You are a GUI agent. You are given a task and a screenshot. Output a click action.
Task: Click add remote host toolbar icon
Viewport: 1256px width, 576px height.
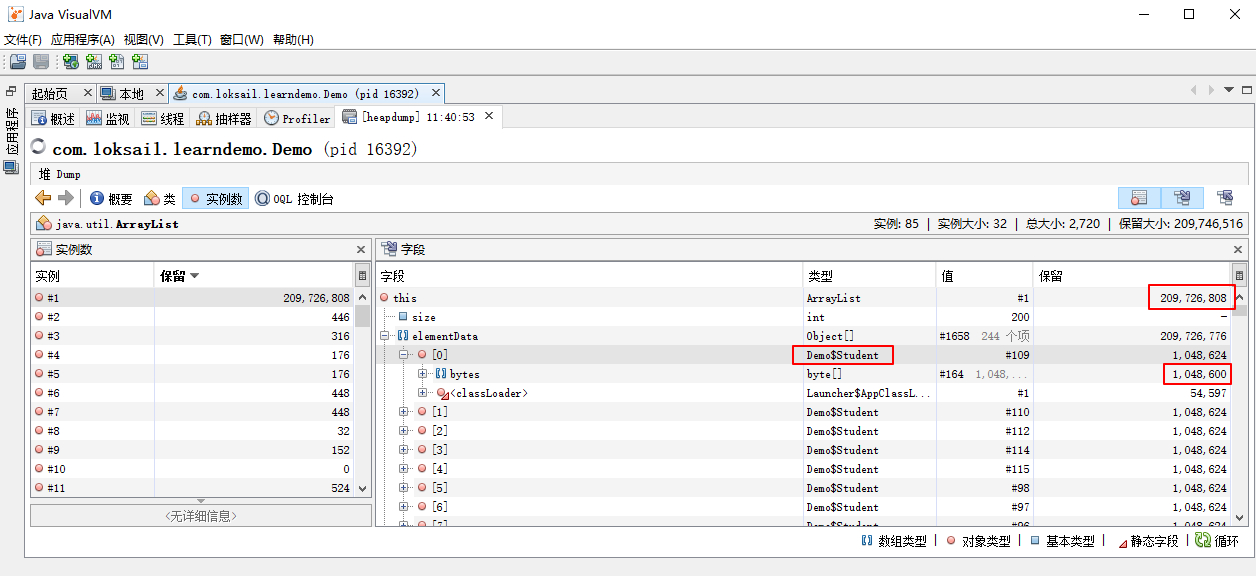(x=71, y=62)
